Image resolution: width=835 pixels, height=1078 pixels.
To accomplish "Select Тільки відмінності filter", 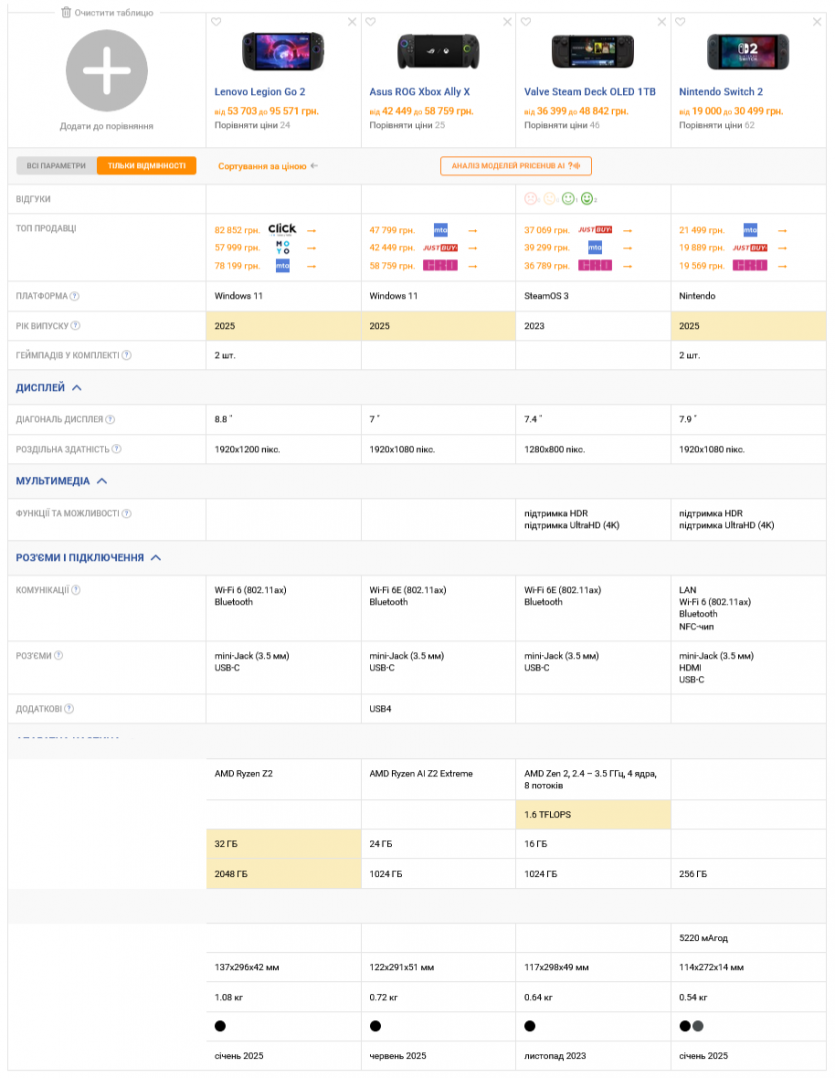I will (146, 166).
